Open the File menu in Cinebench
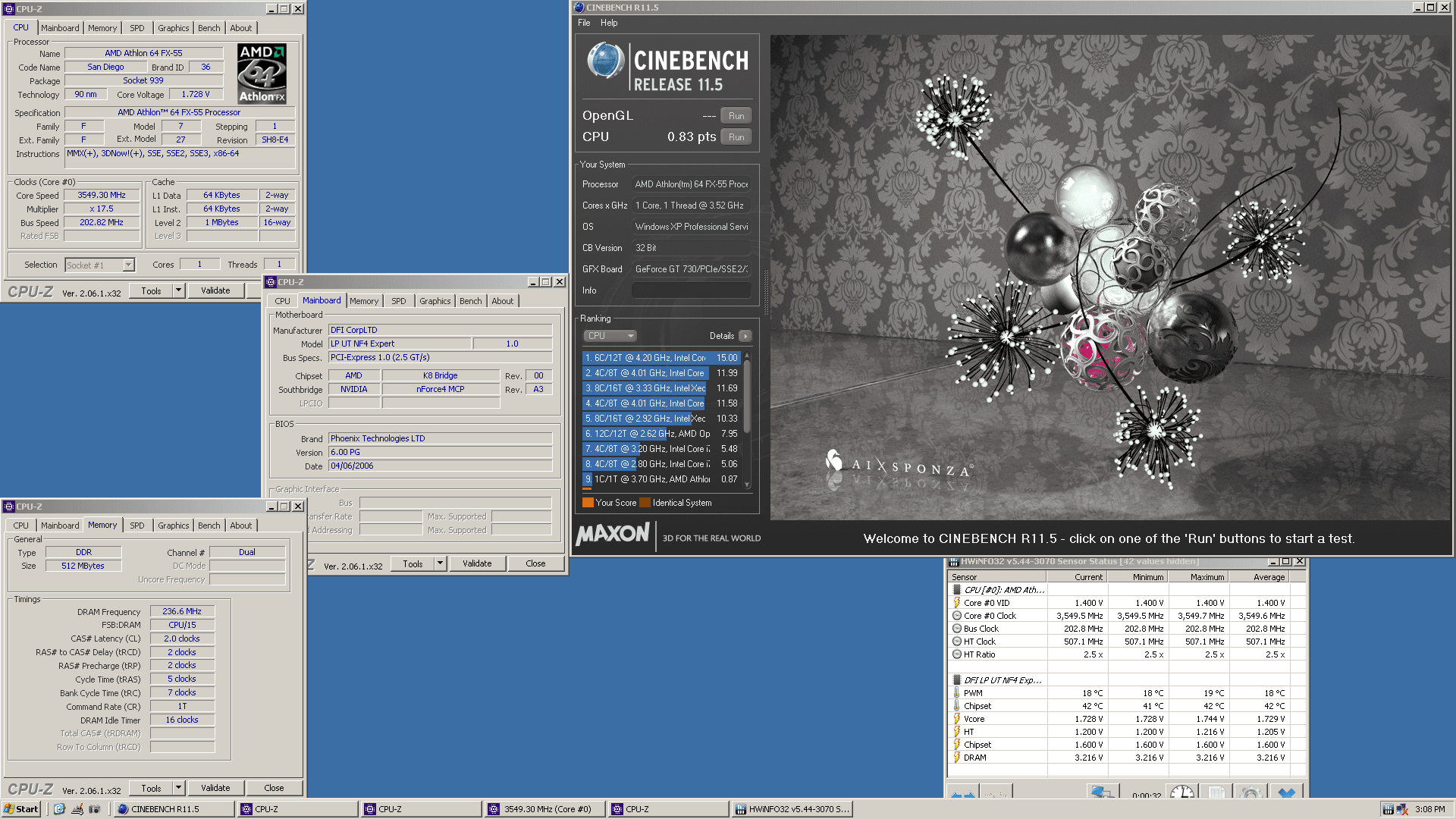1456x819 pixels. [x=584, y=23]
